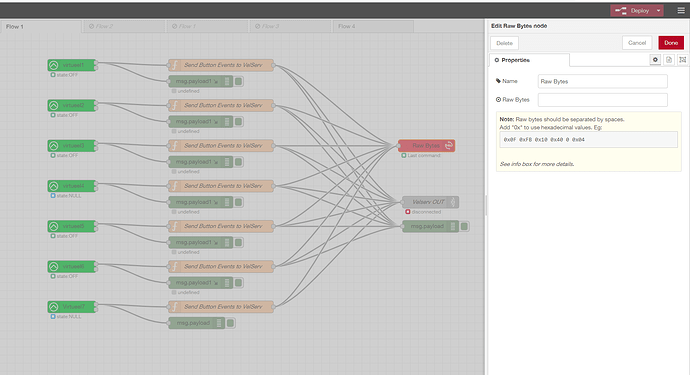Select the virtueel1 button node icon
This screenshot has height=375, width=690.
pyautogui.click(x=54, y=65)
